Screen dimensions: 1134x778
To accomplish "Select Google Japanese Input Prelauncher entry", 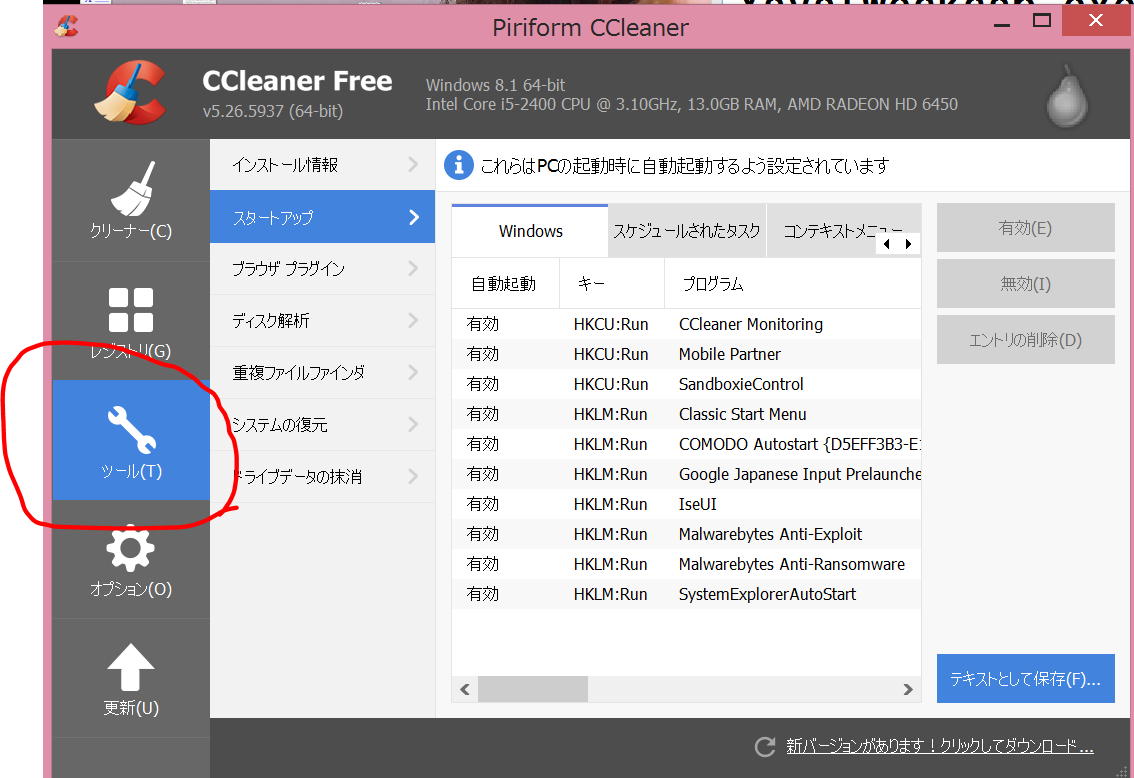I will click(x=686, y=474).
